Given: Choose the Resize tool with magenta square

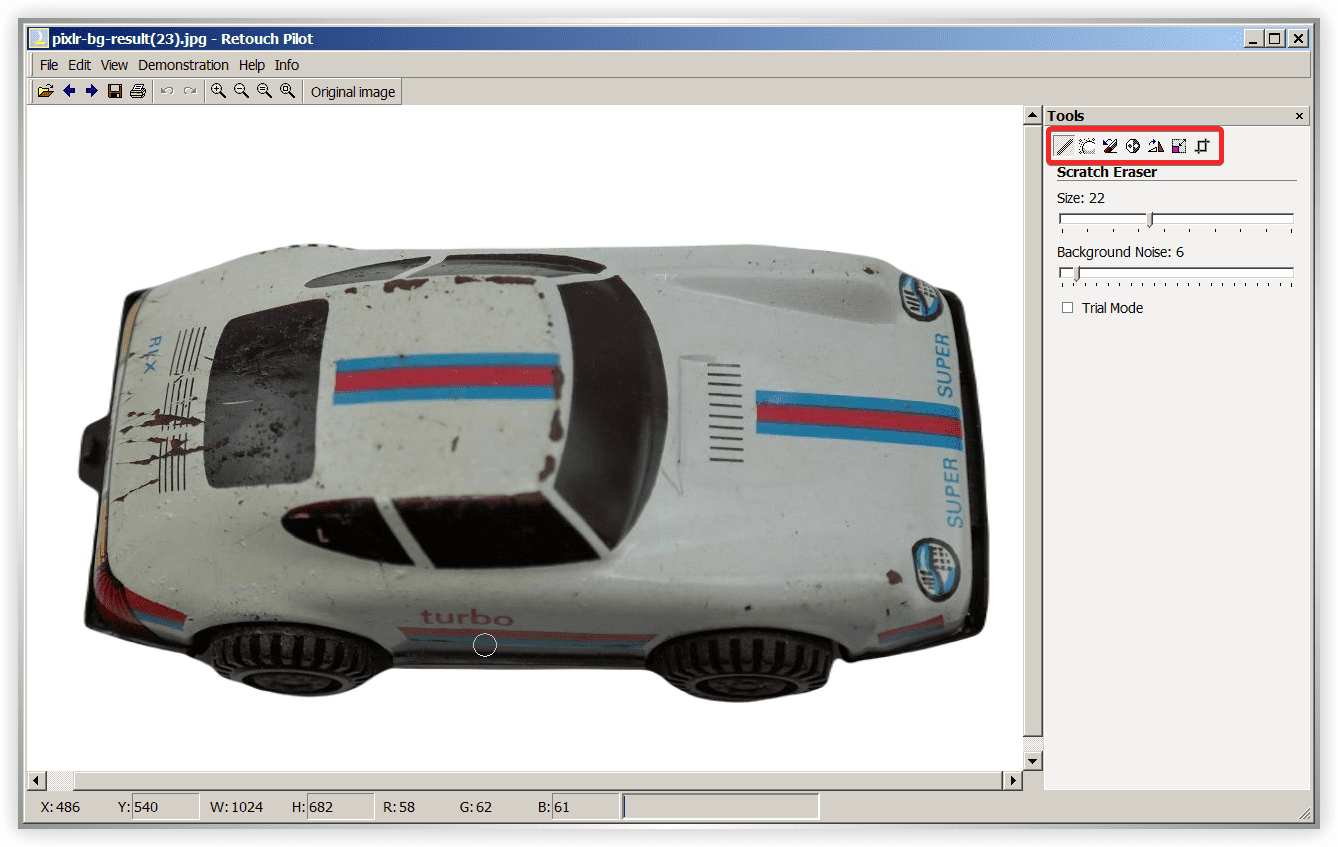Looking at the screenshot, I should pos(1179,147).
